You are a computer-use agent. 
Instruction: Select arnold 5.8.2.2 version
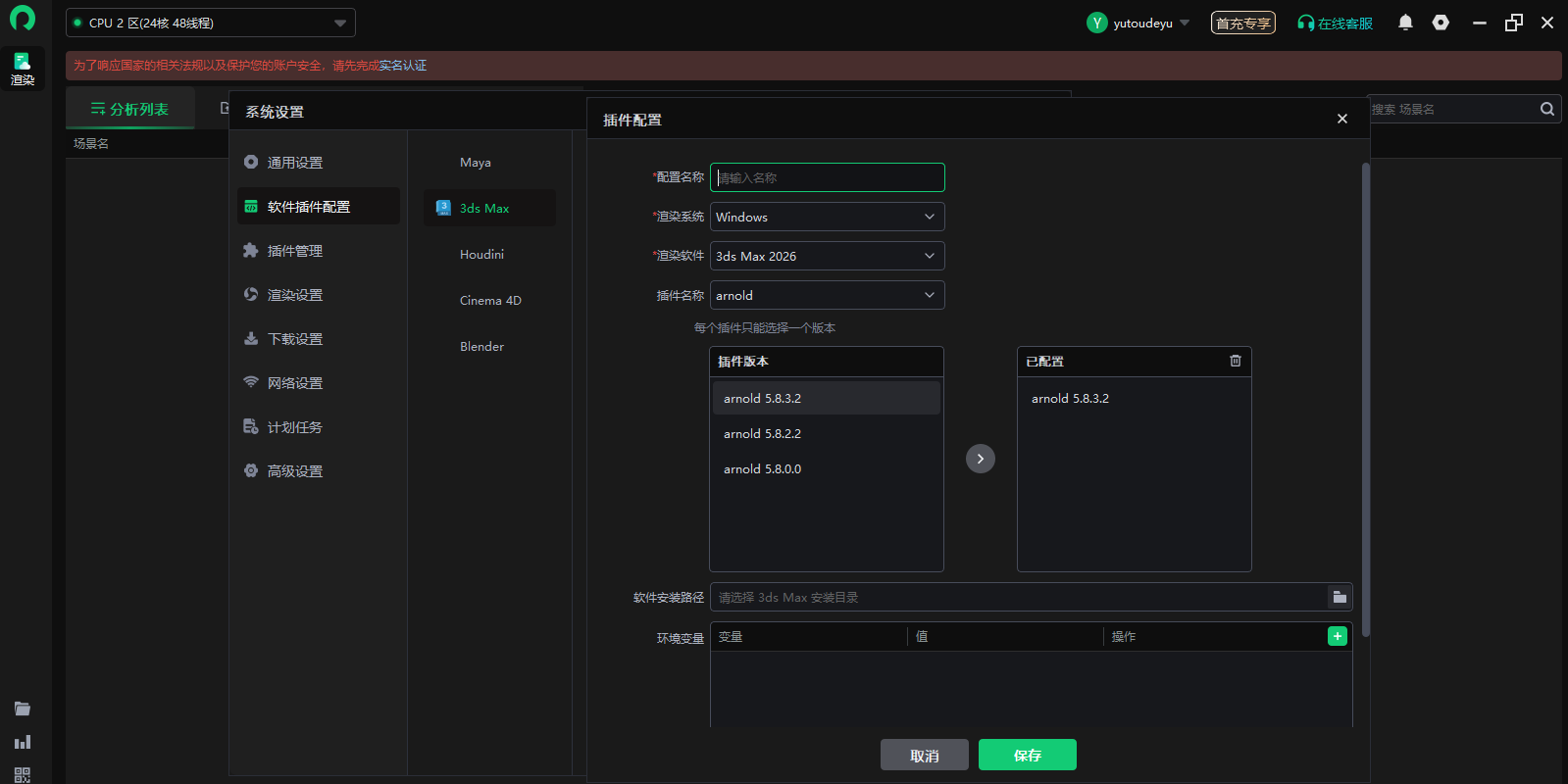click(826, 433)
